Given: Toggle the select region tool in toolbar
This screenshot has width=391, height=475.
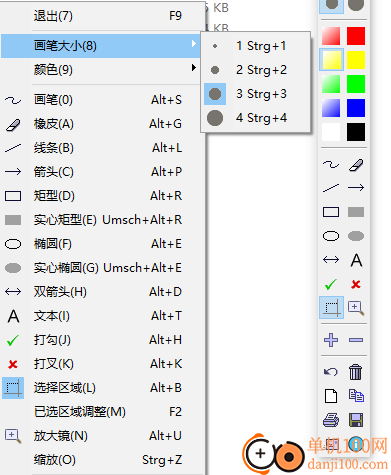Looking at the screenshot, I should 331,307.
